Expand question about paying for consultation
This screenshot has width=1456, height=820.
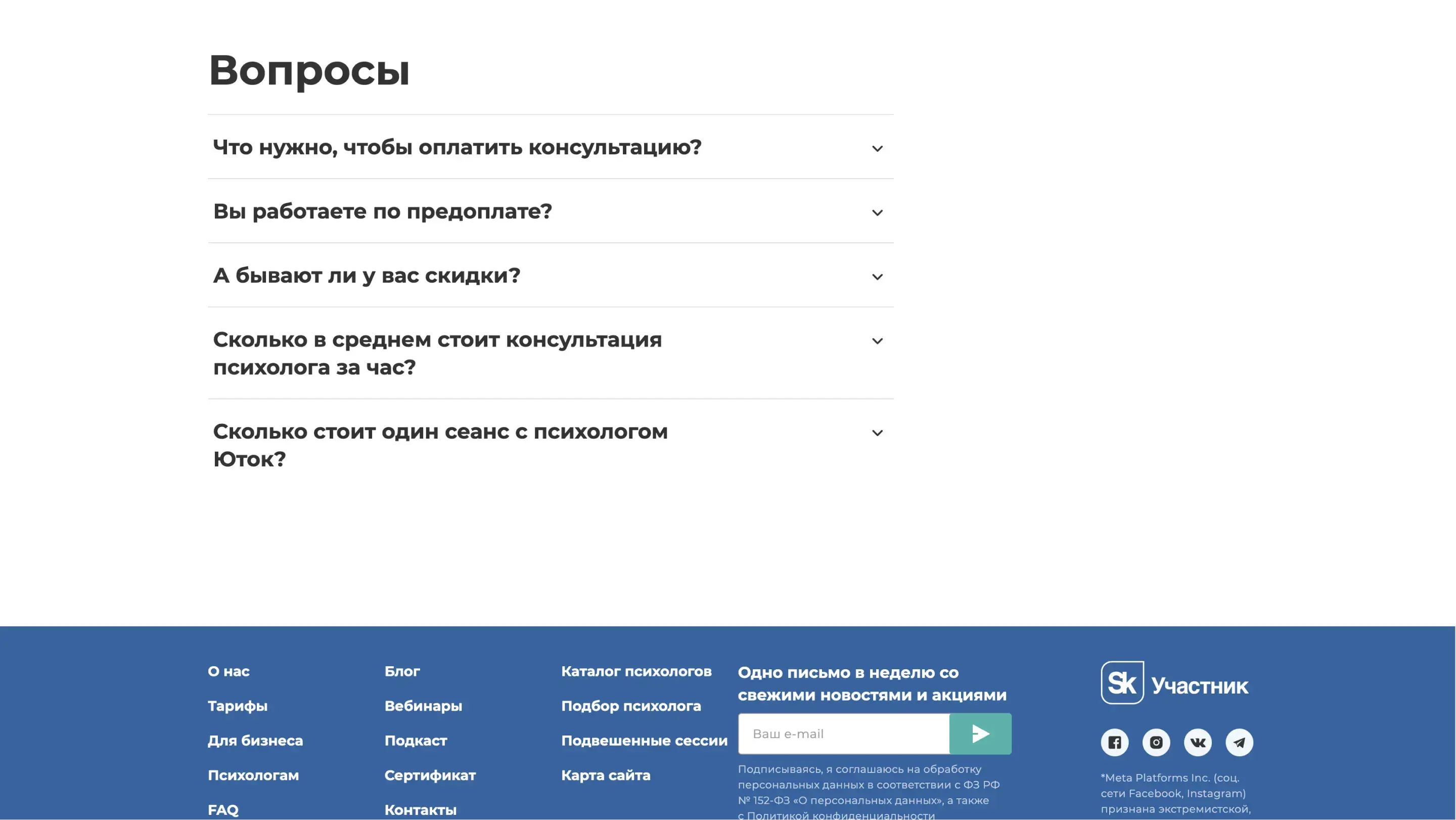pyautogui.click(x=457, y=147)
